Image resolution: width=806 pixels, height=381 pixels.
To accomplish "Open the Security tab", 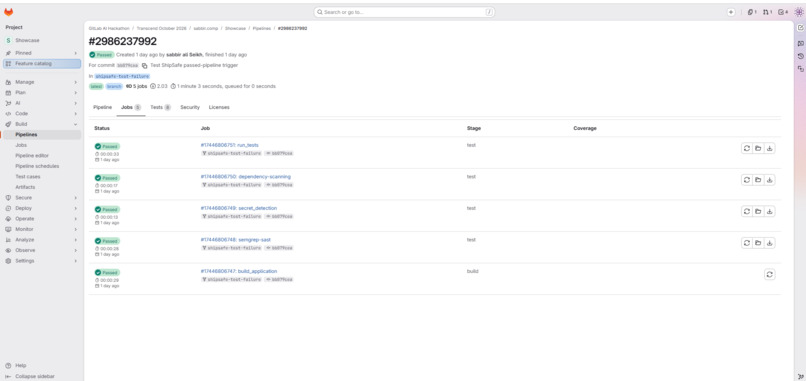I will pyautogui.click(x=190, y=107).
